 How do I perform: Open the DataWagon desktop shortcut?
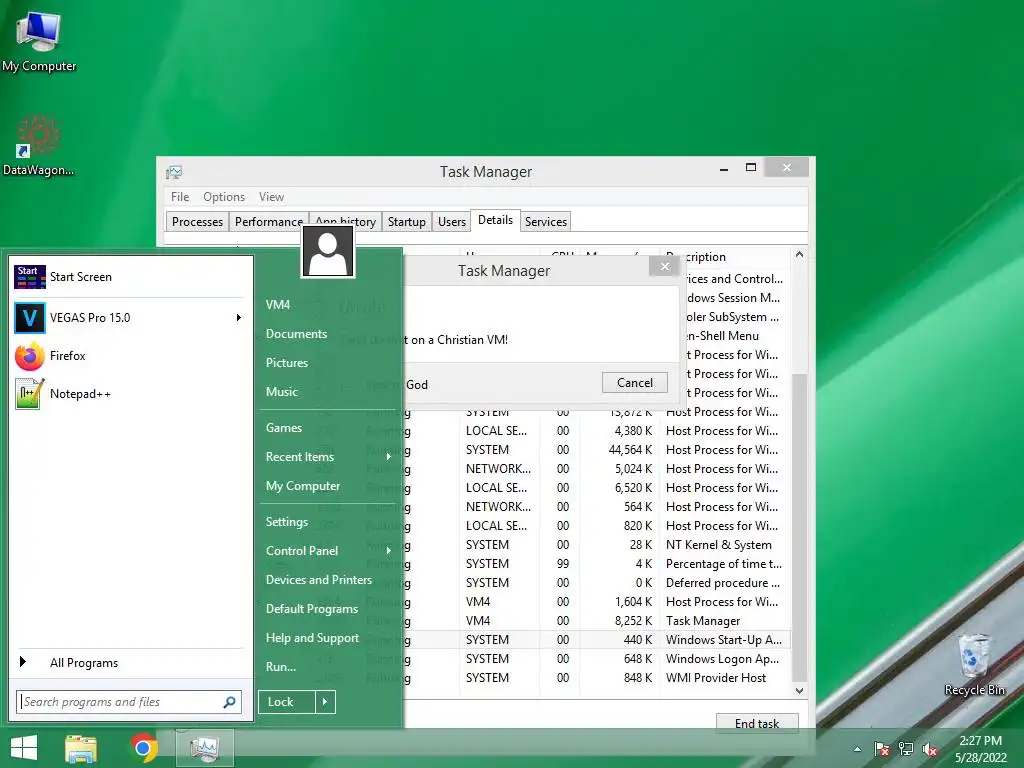pos(38,146)
